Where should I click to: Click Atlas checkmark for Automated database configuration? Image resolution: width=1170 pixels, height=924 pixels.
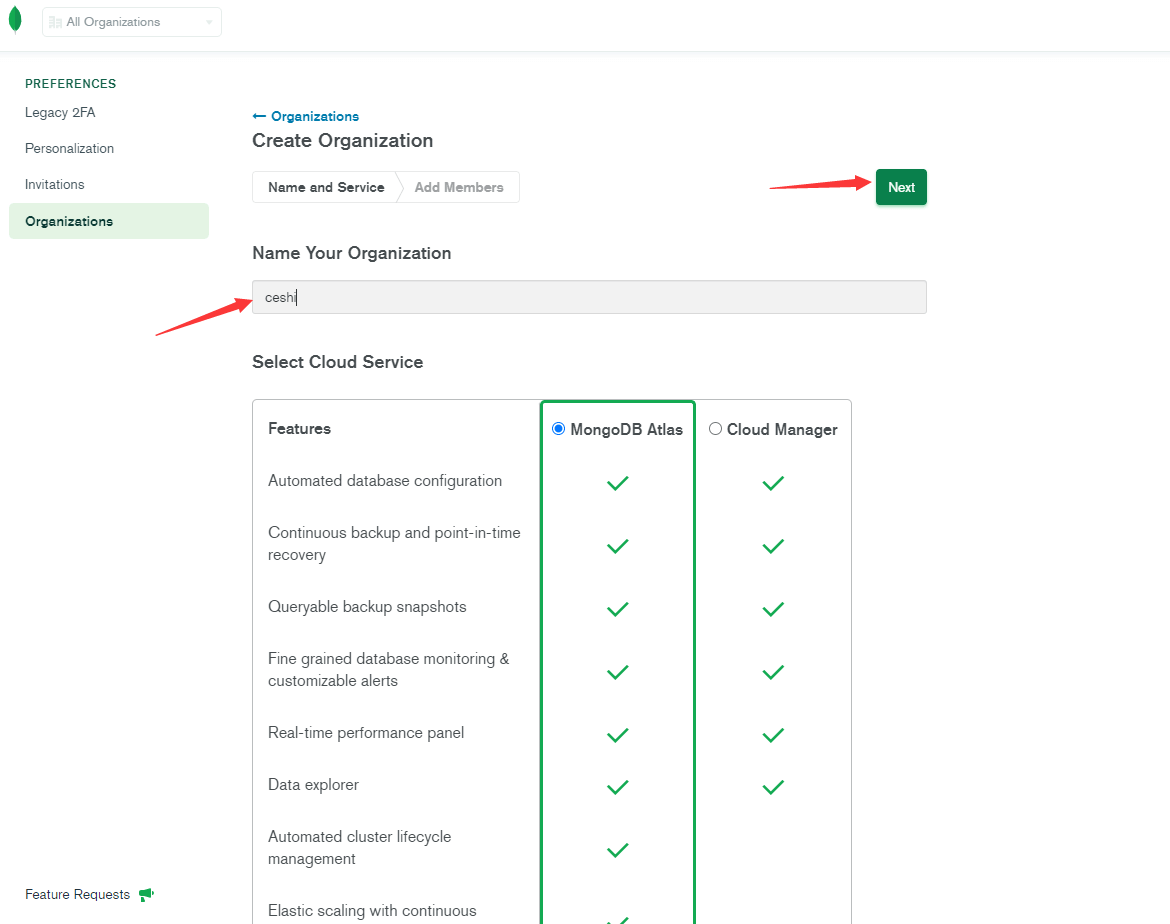coord(618,483)
